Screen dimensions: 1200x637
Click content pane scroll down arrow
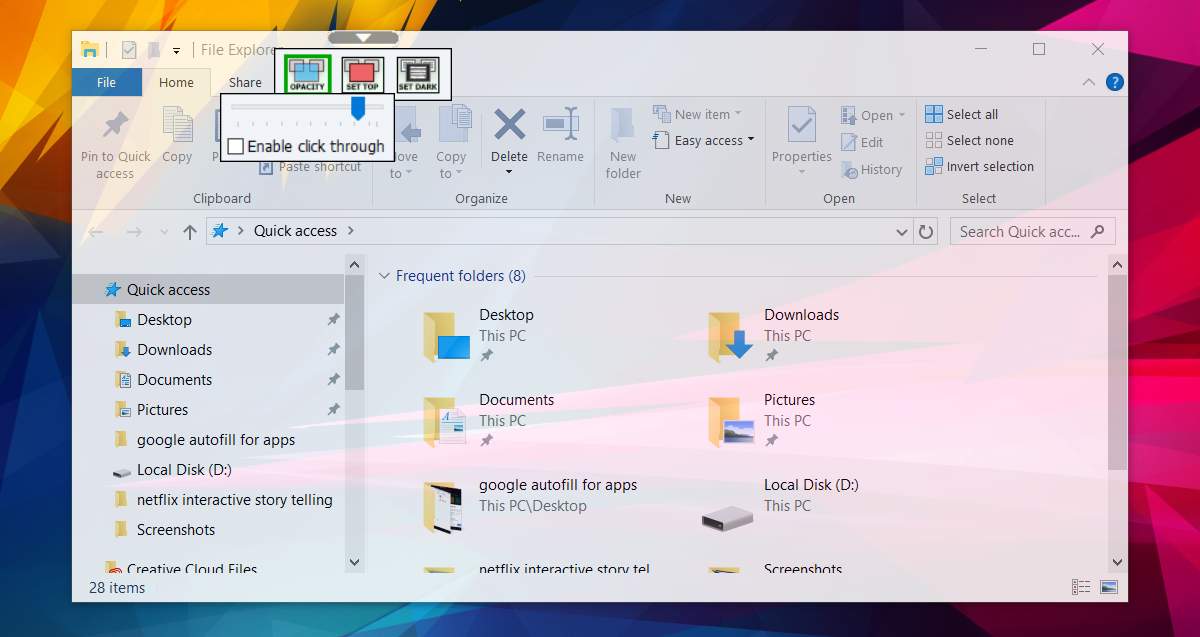click(1118, 562)
